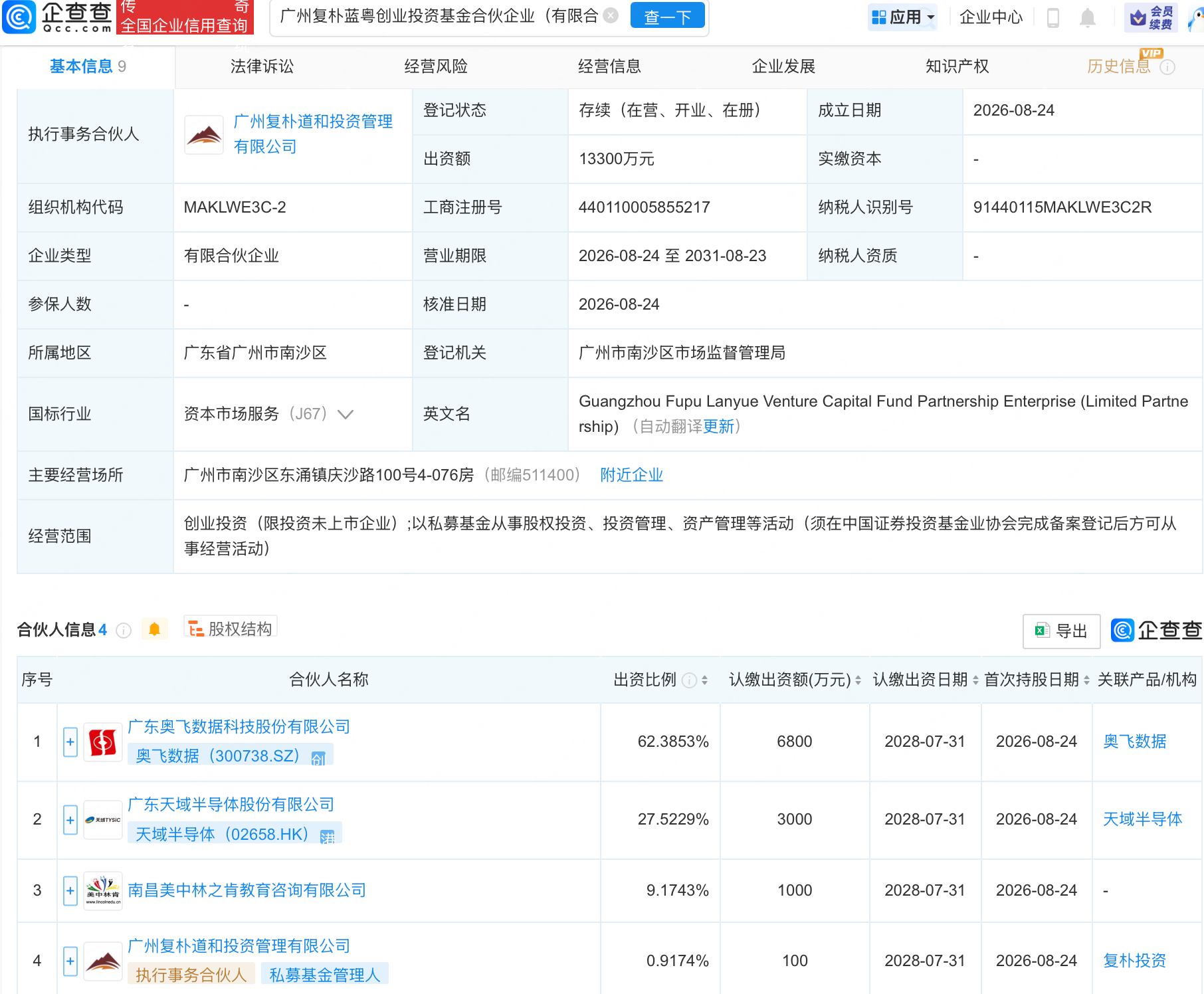
Task: Click into the company search input field
Action: [x=439, y=16]
